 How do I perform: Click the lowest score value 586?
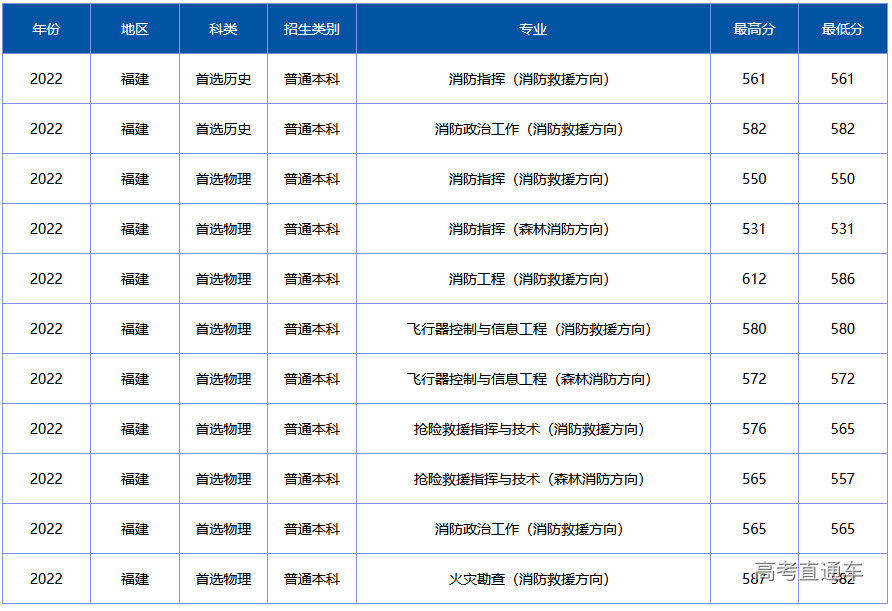(x=842, y=279)
